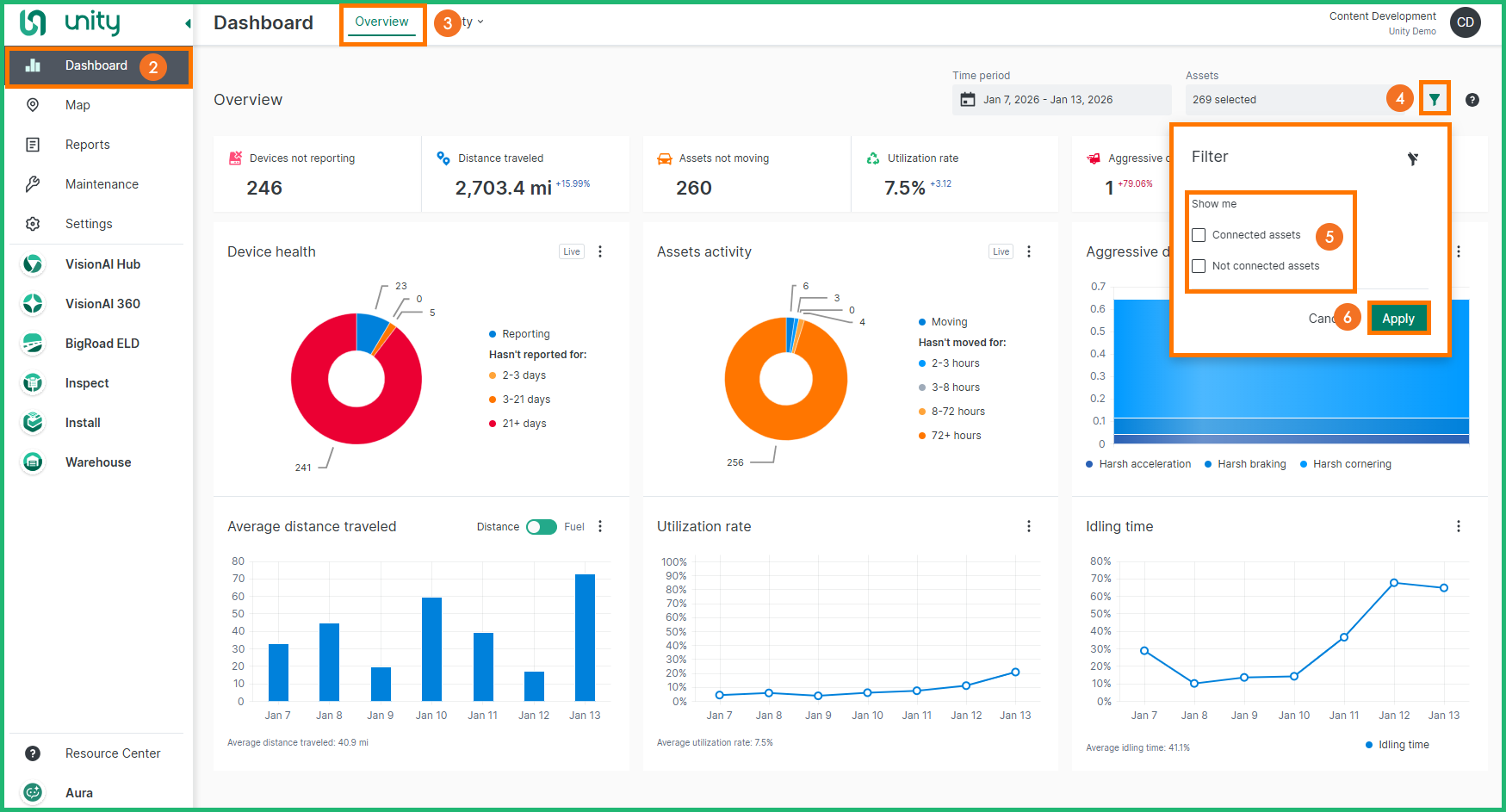Open Utilization rate chart options menu
This screenshot has height=812, width=1506.
(1028, 526)
